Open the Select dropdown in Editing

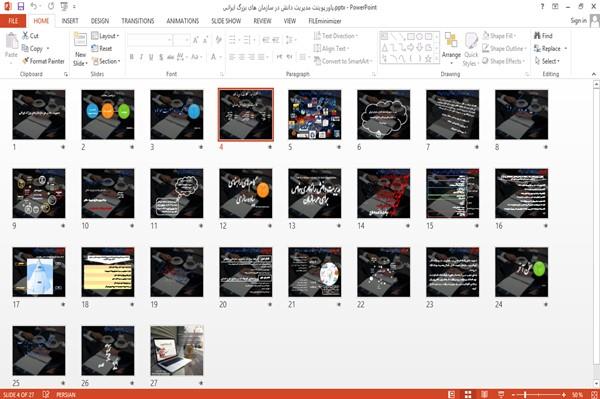[547, 61]
